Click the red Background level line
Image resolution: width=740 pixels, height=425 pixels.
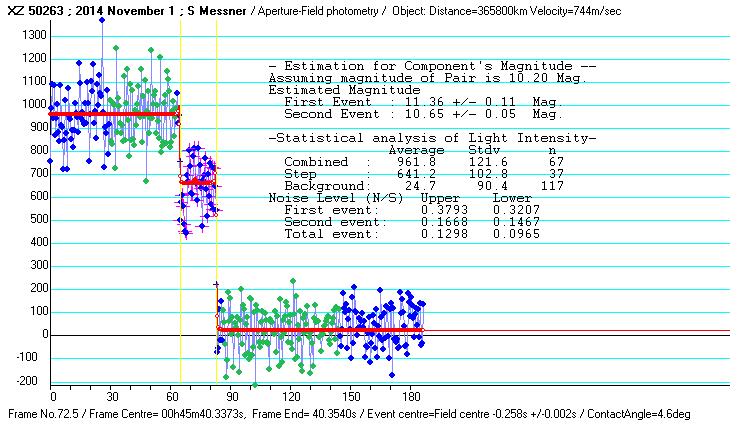320,329
